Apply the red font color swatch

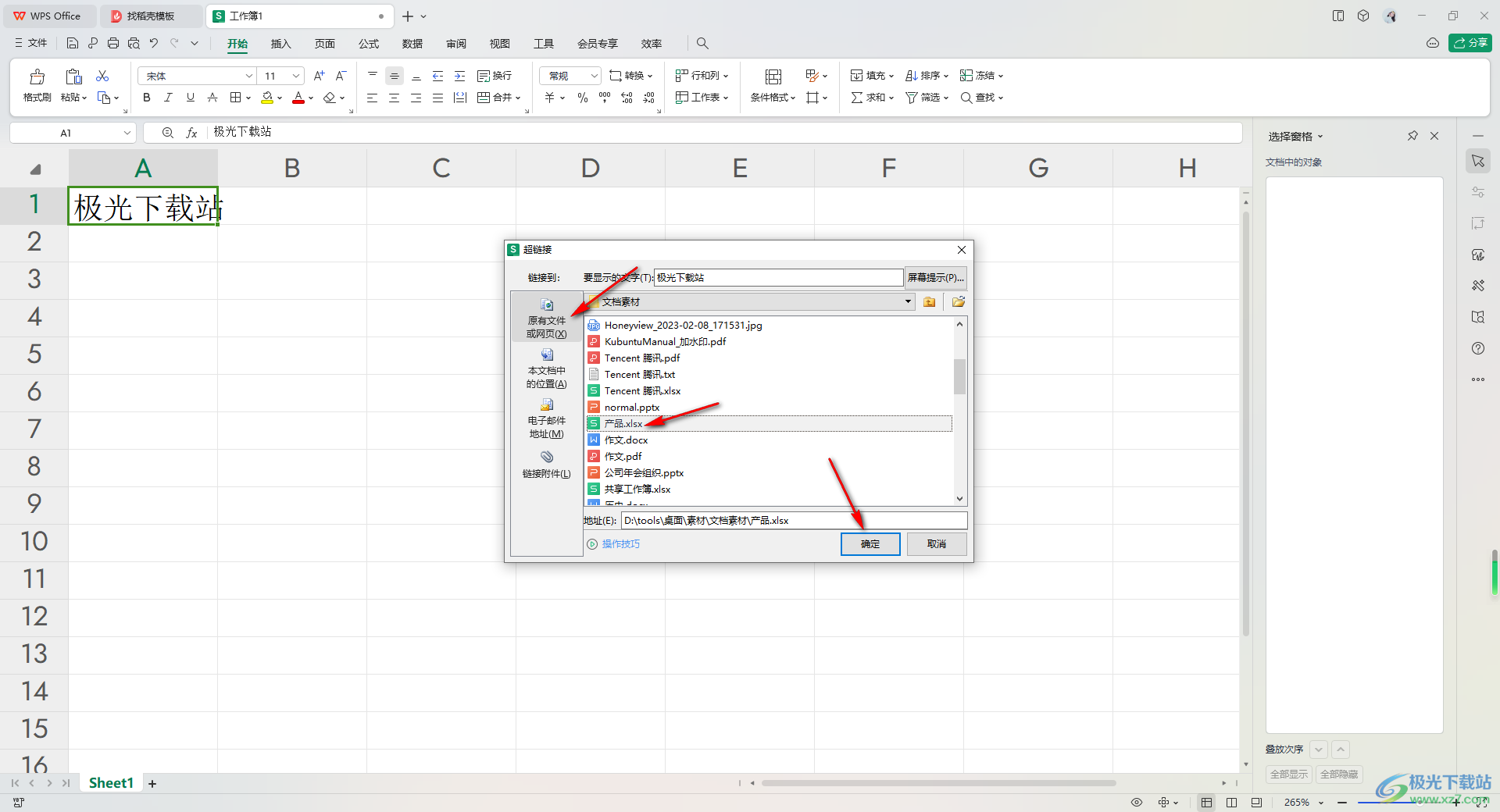click(x=298, y=98)
